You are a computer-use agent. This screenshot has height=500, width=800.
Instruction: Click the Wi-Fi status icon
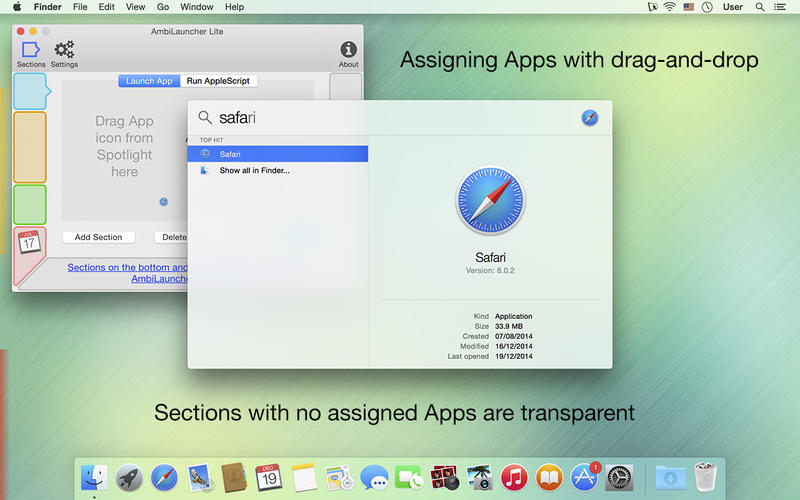point(669,7)
